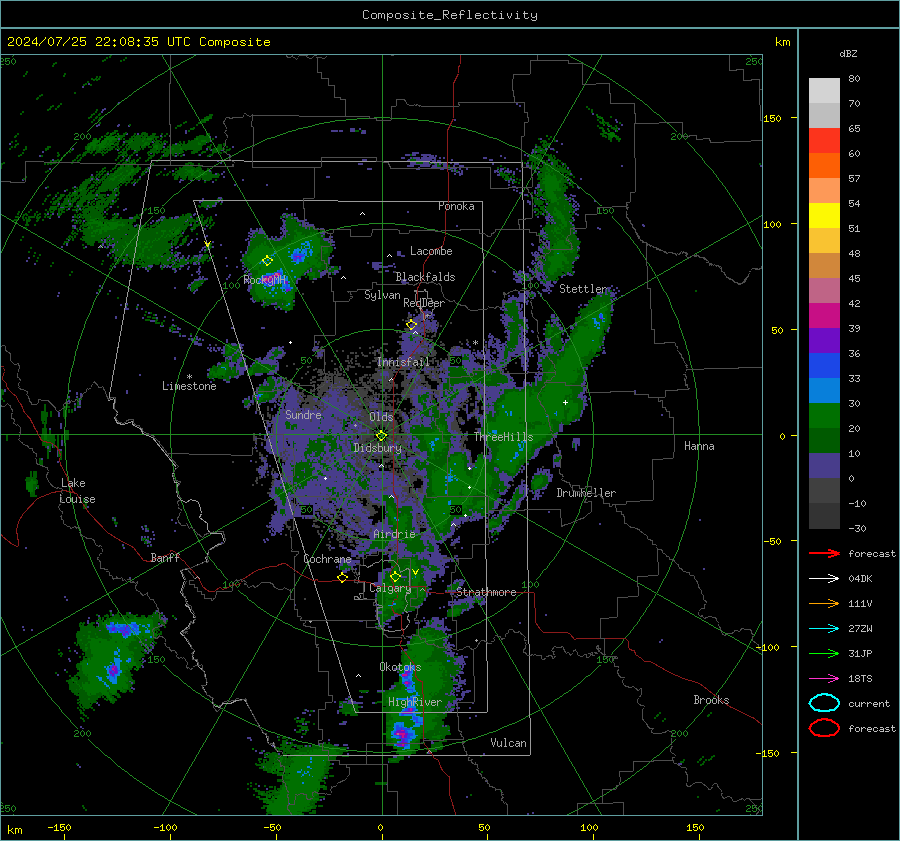This screenshot has width=900, height=841.
Task: Click the HighRiver label on map
Action: pyautogui.click(x=415, y=702)
